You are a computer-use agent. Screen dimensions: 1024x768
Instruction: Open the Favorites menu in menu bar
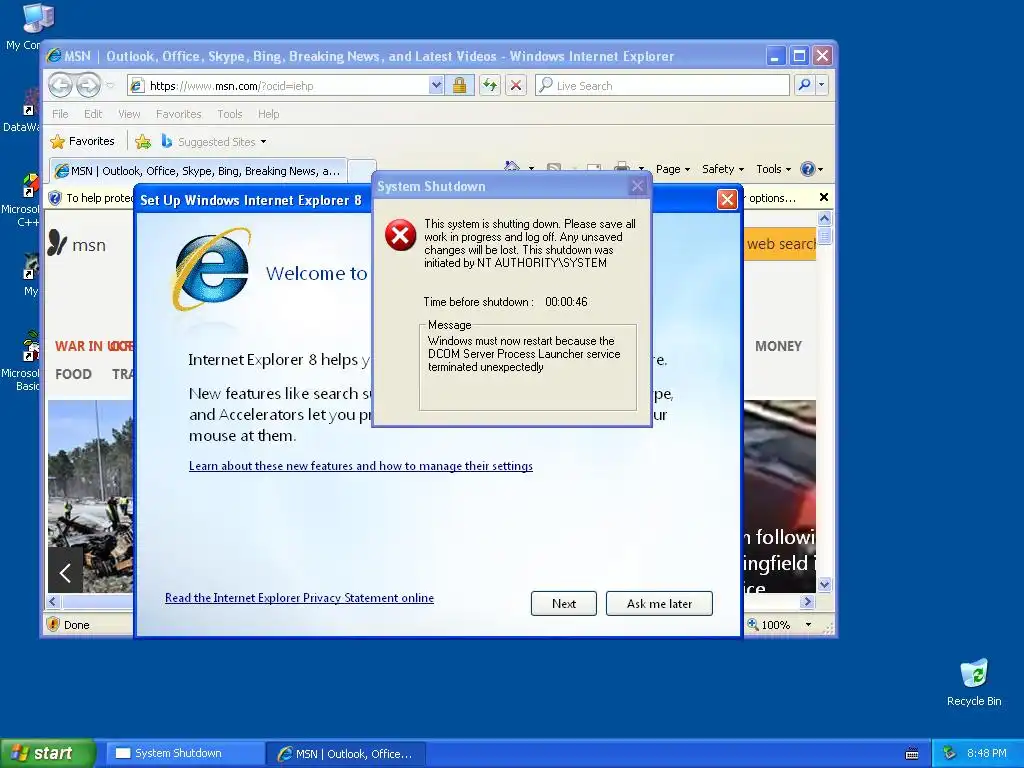[x=178, y=114]
